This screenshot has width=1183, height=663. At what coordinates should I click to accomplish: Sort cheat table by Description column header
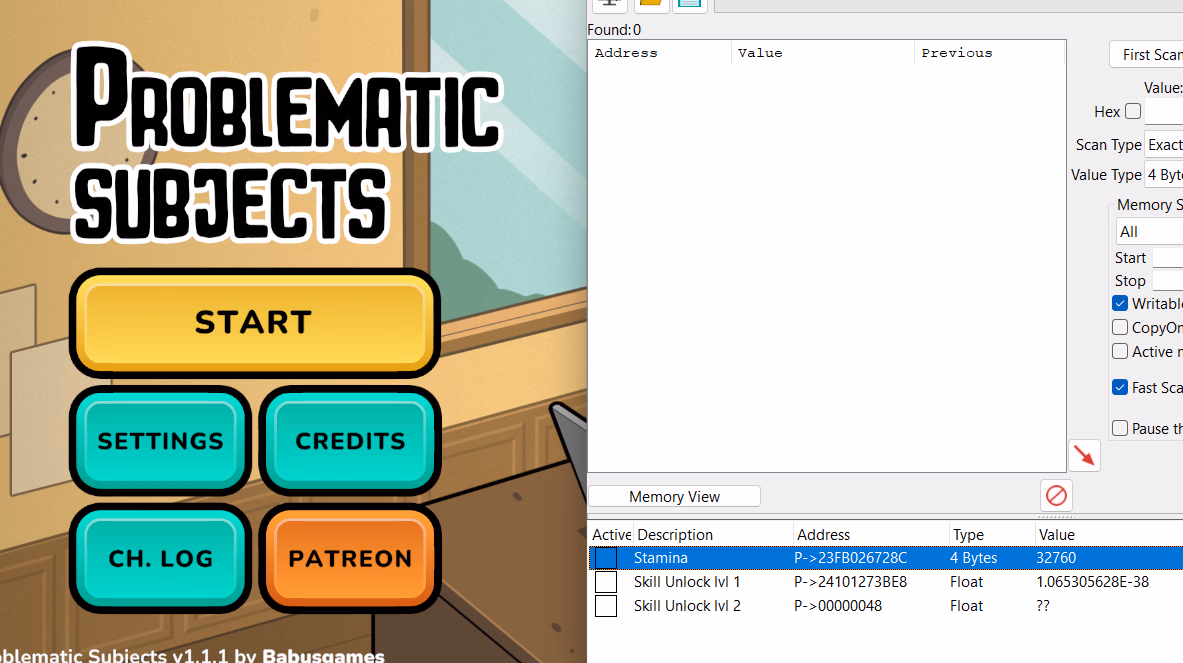712,535
